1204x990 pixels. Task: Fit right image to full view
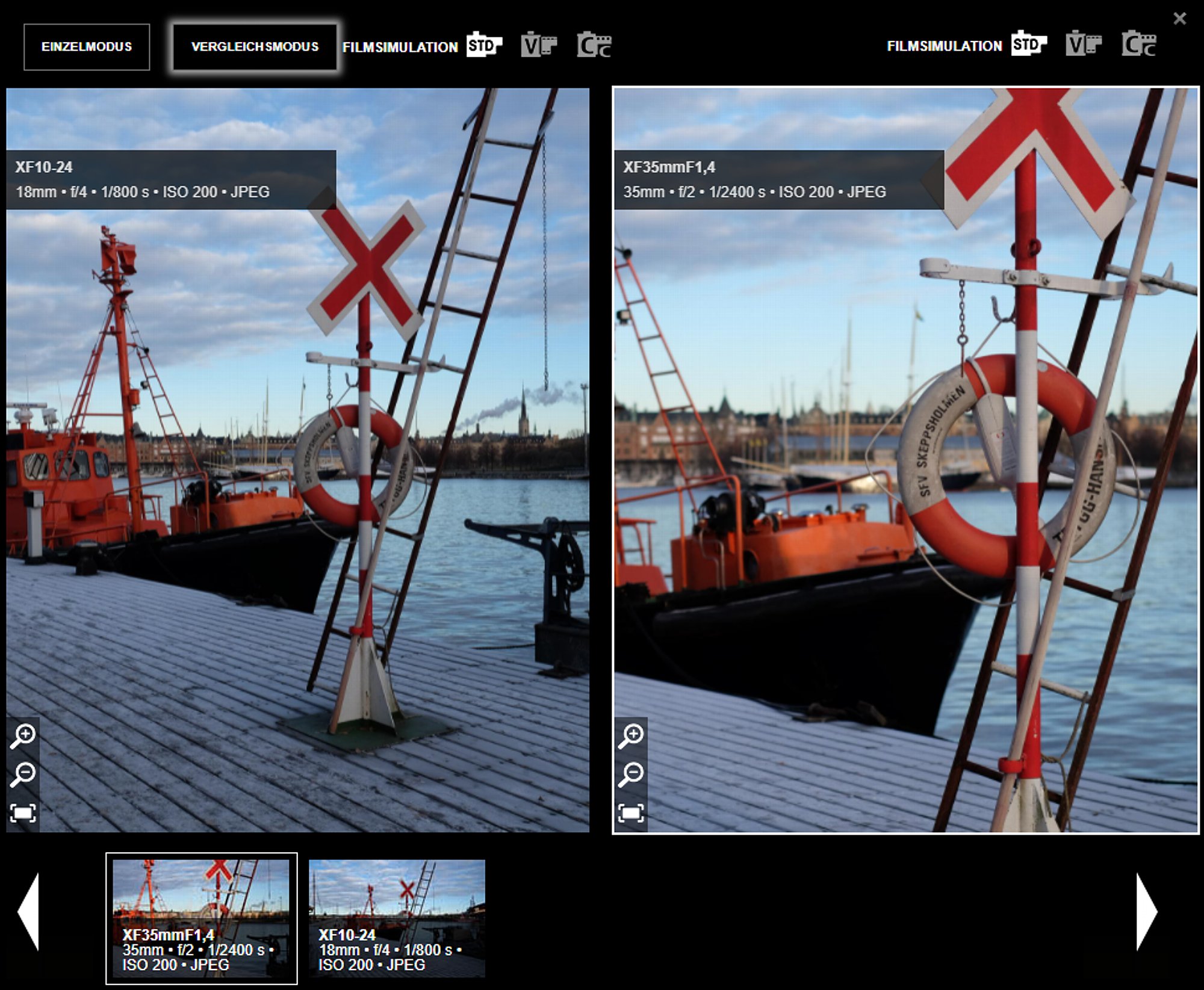631,813
